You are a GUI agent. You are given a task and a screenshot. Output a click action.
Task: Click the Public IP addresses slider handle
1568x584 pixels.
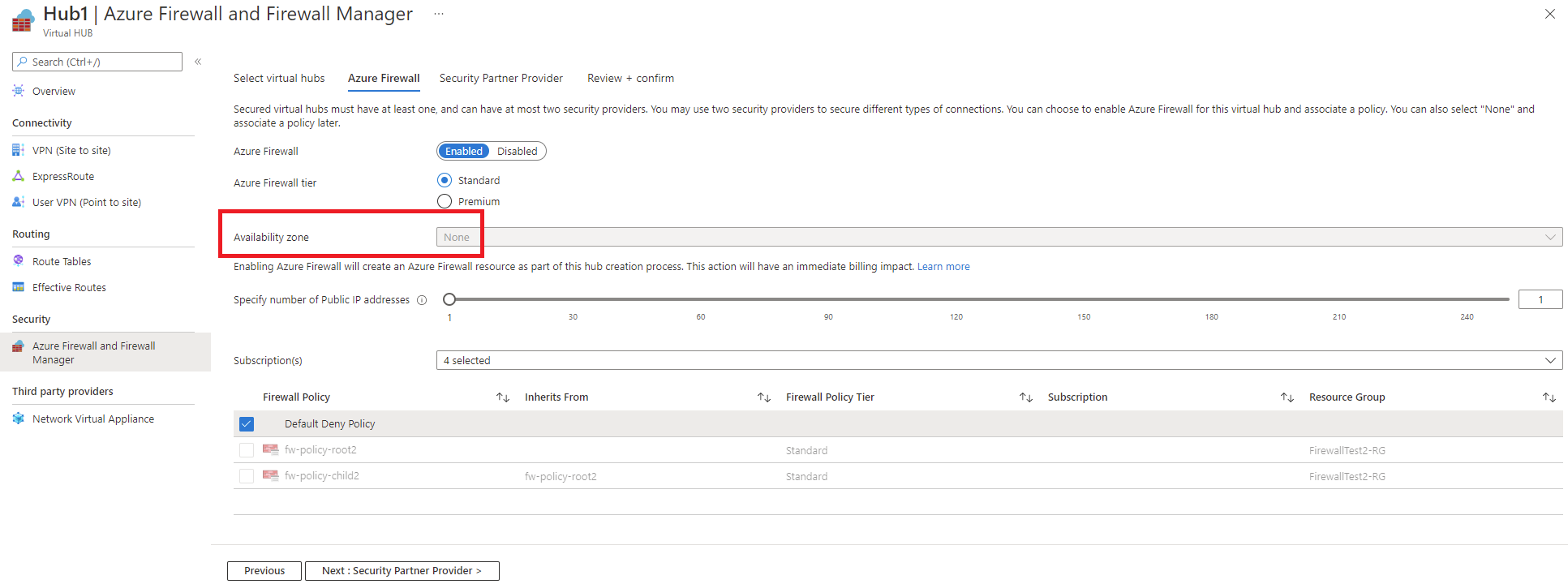coord(449,299)
